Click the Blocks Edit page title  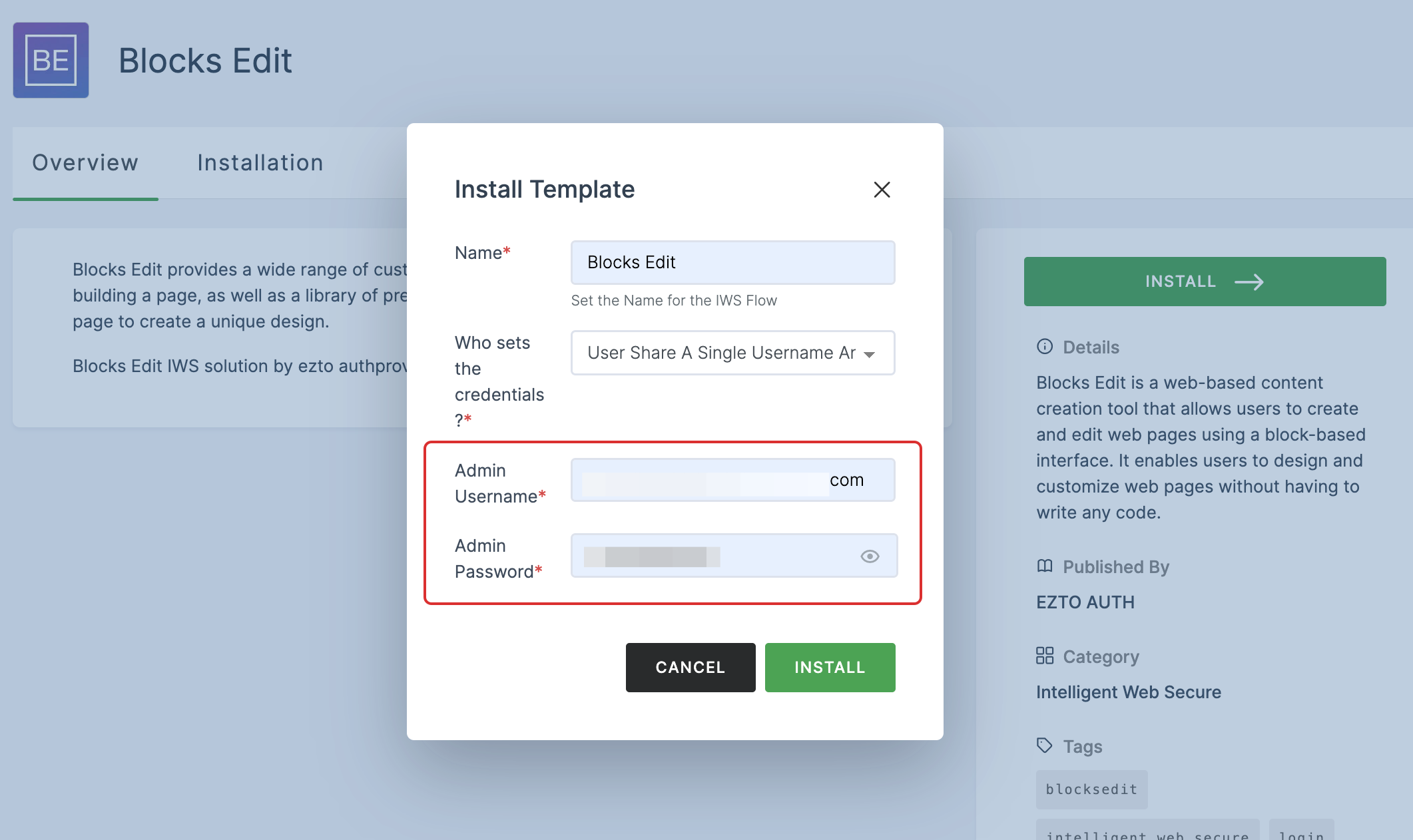pyautogui.click(x=205, y=61)
